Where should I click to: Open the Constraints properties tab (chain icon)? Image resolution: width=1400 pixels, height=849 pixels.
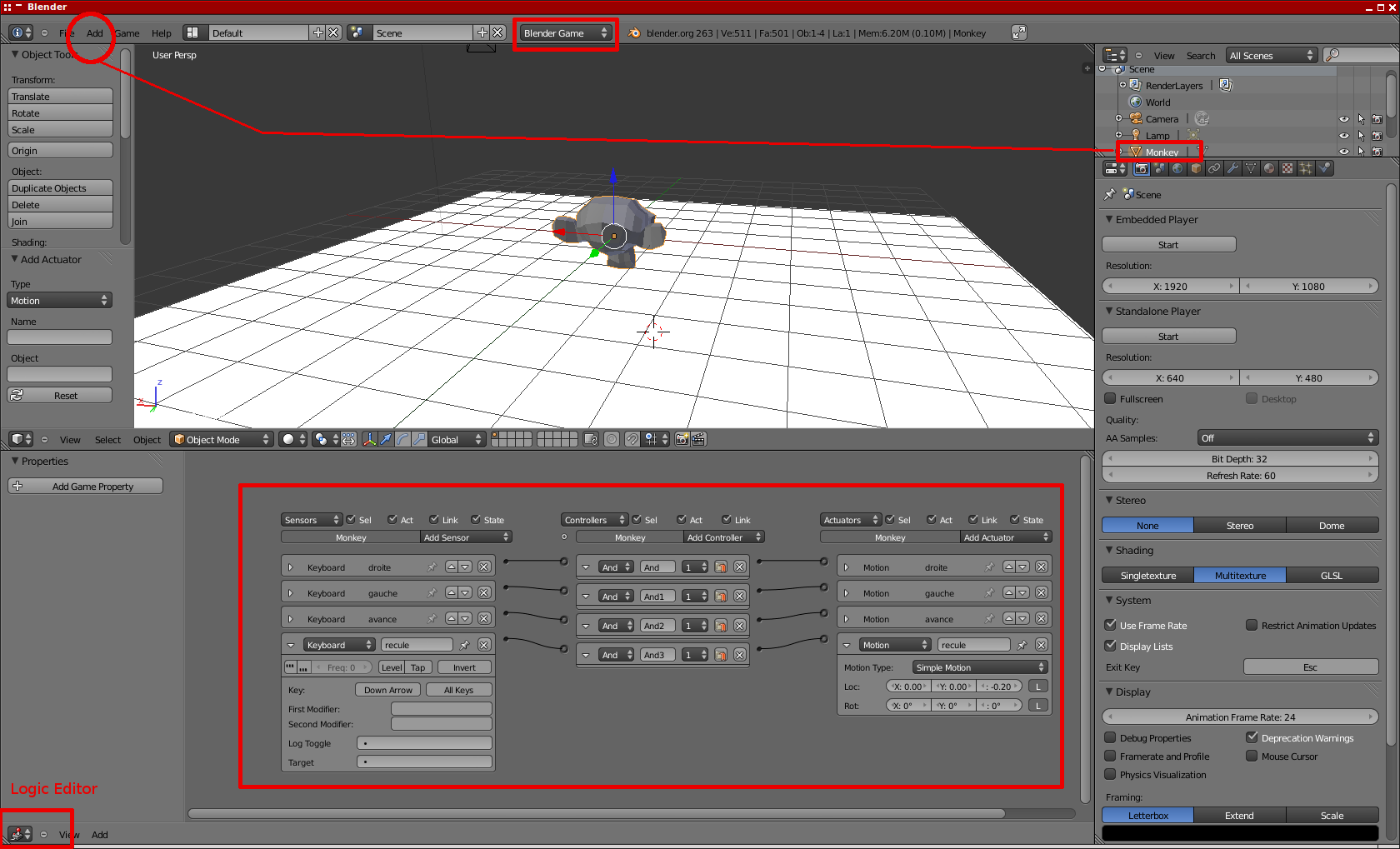pyautogui.click(x=1214, y=168)
